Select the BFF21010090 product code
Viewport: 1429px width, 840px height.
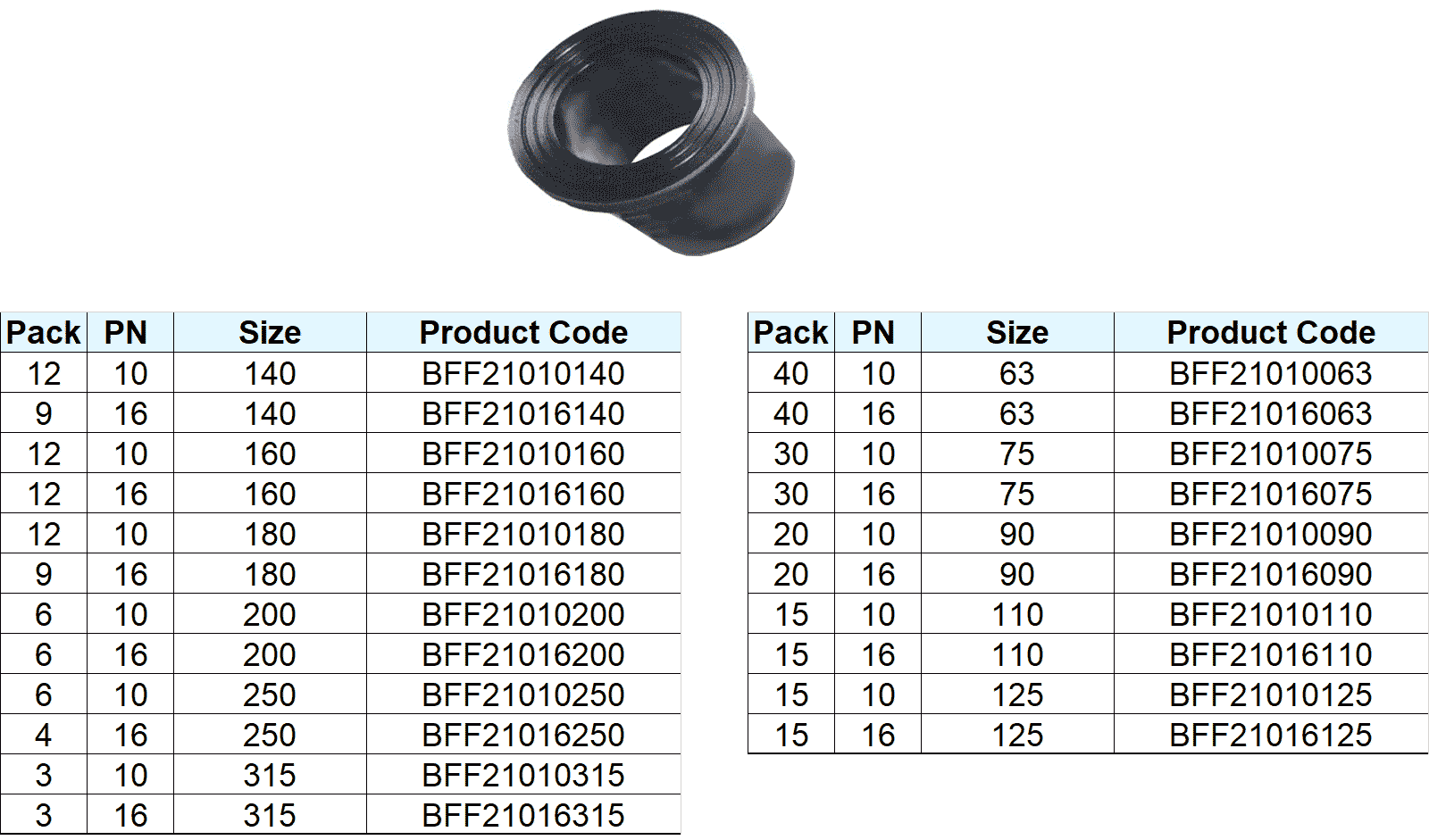point(1270,534)
